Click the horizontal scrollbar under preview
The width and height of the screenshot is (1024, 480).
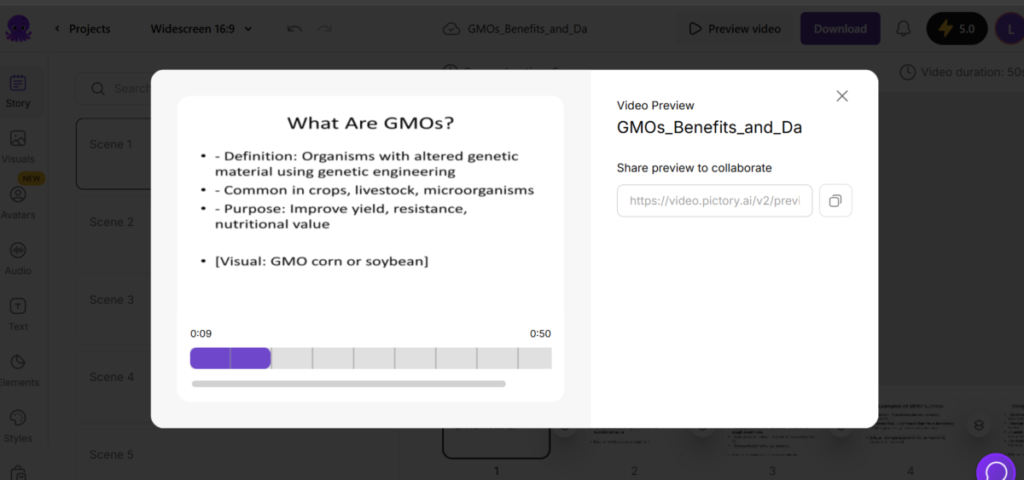click(x=348, y=383)
